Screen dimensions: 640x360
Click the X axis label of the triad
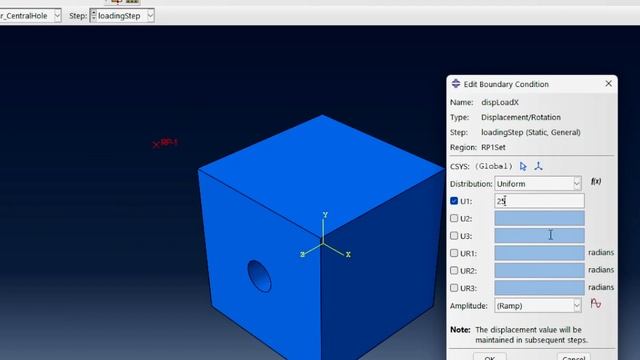(348, 254)
